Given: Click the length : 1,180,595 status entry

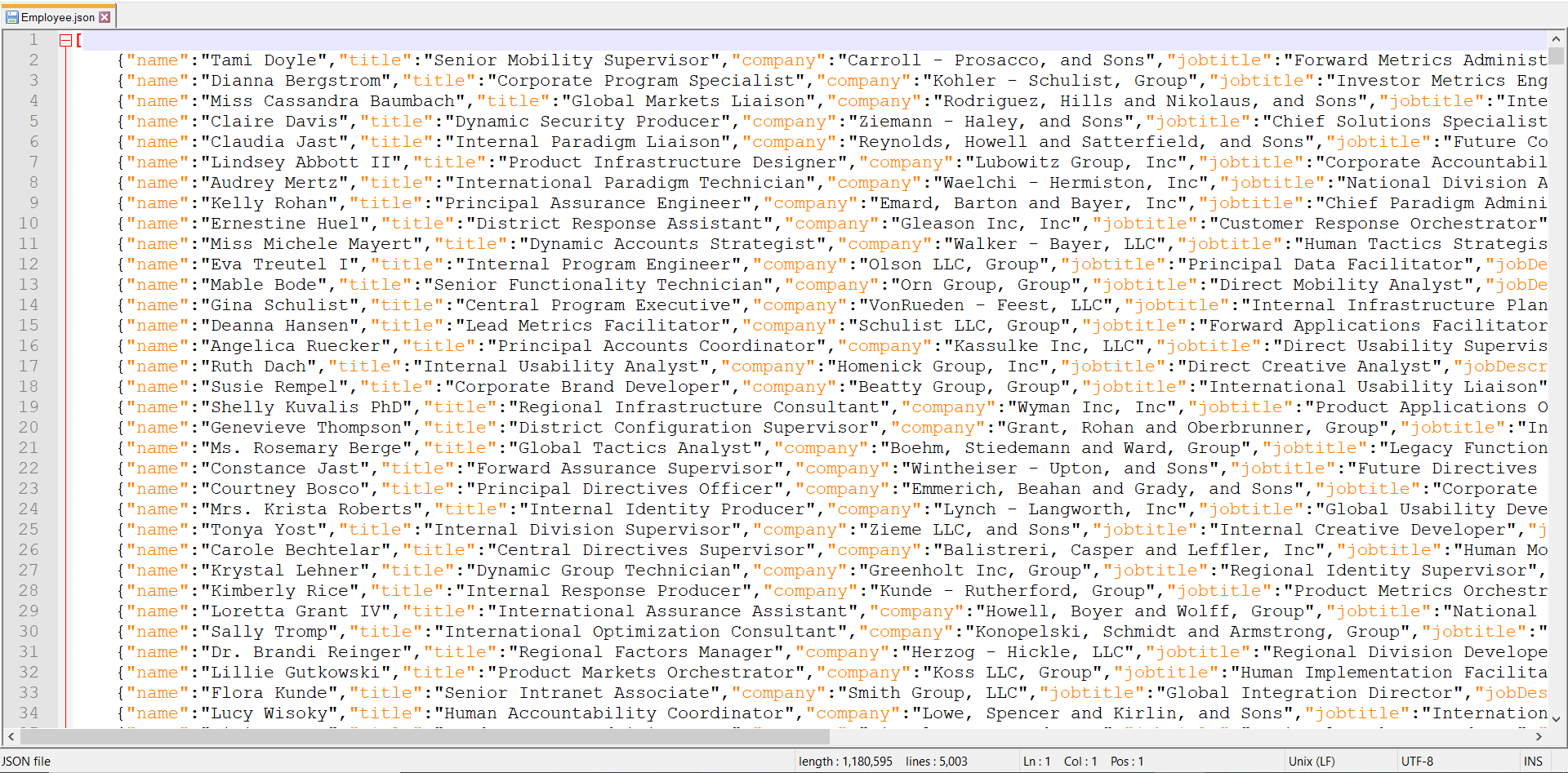Looking at the screenshot, I should [845, 761].
